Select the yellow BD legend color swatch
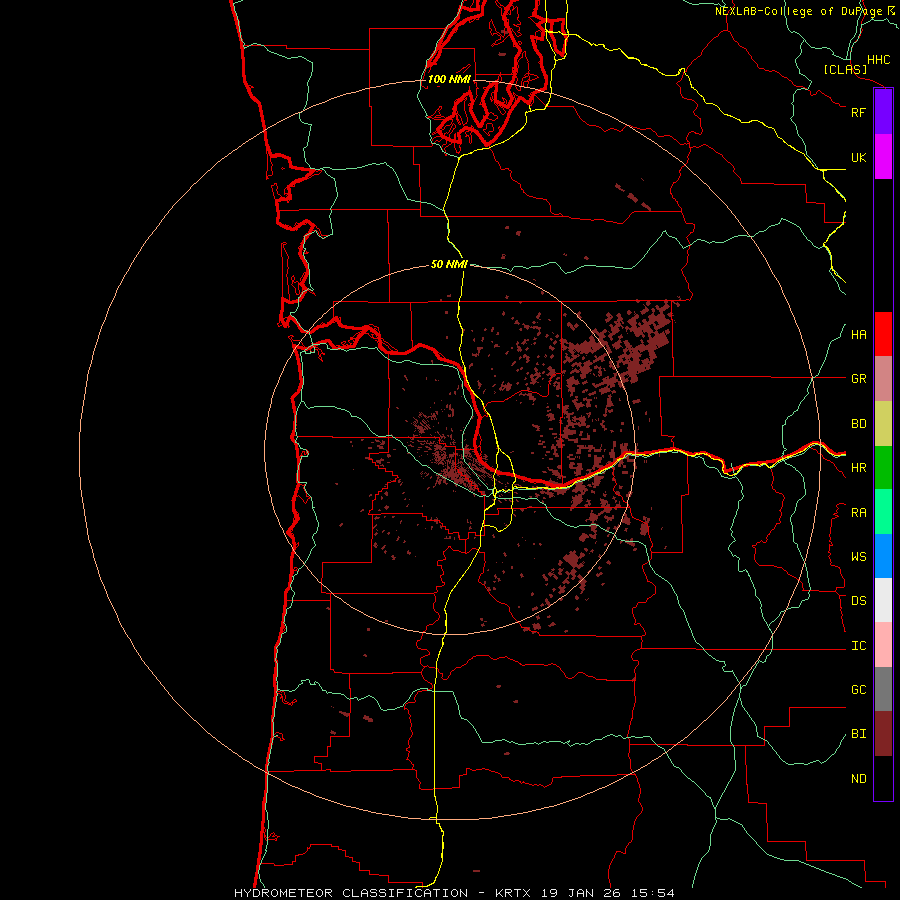This screenshot has height=900, width=900. 883,424
